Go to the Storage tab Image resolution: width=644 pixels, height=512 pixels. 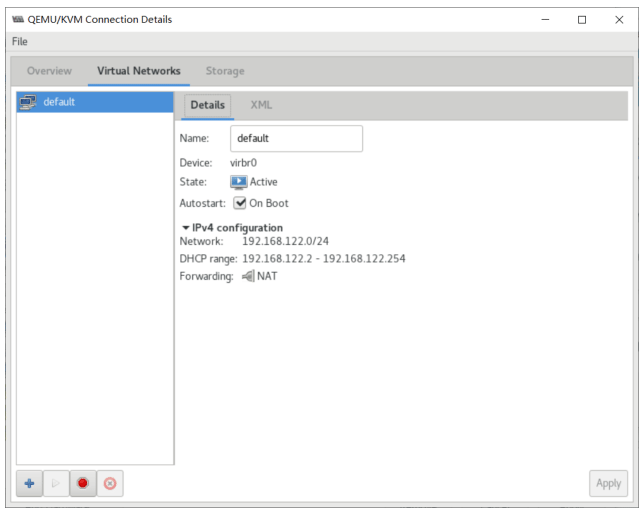pos(225,71)
